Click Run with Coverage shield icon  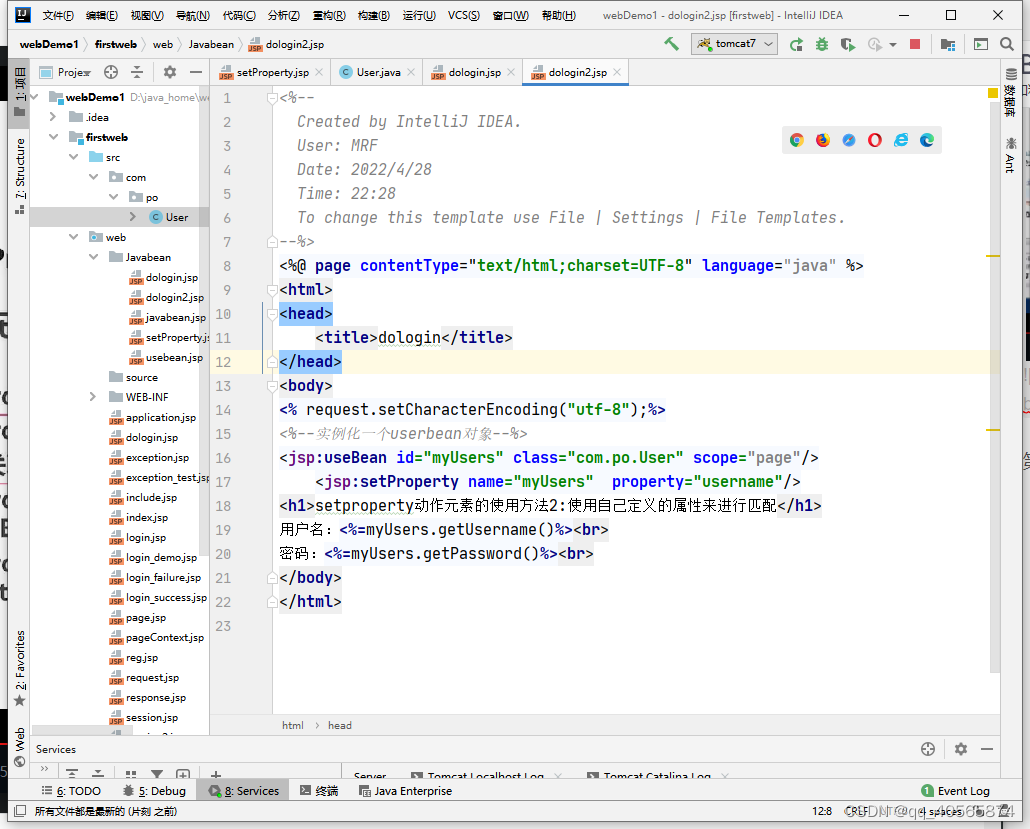pos(848,44)
